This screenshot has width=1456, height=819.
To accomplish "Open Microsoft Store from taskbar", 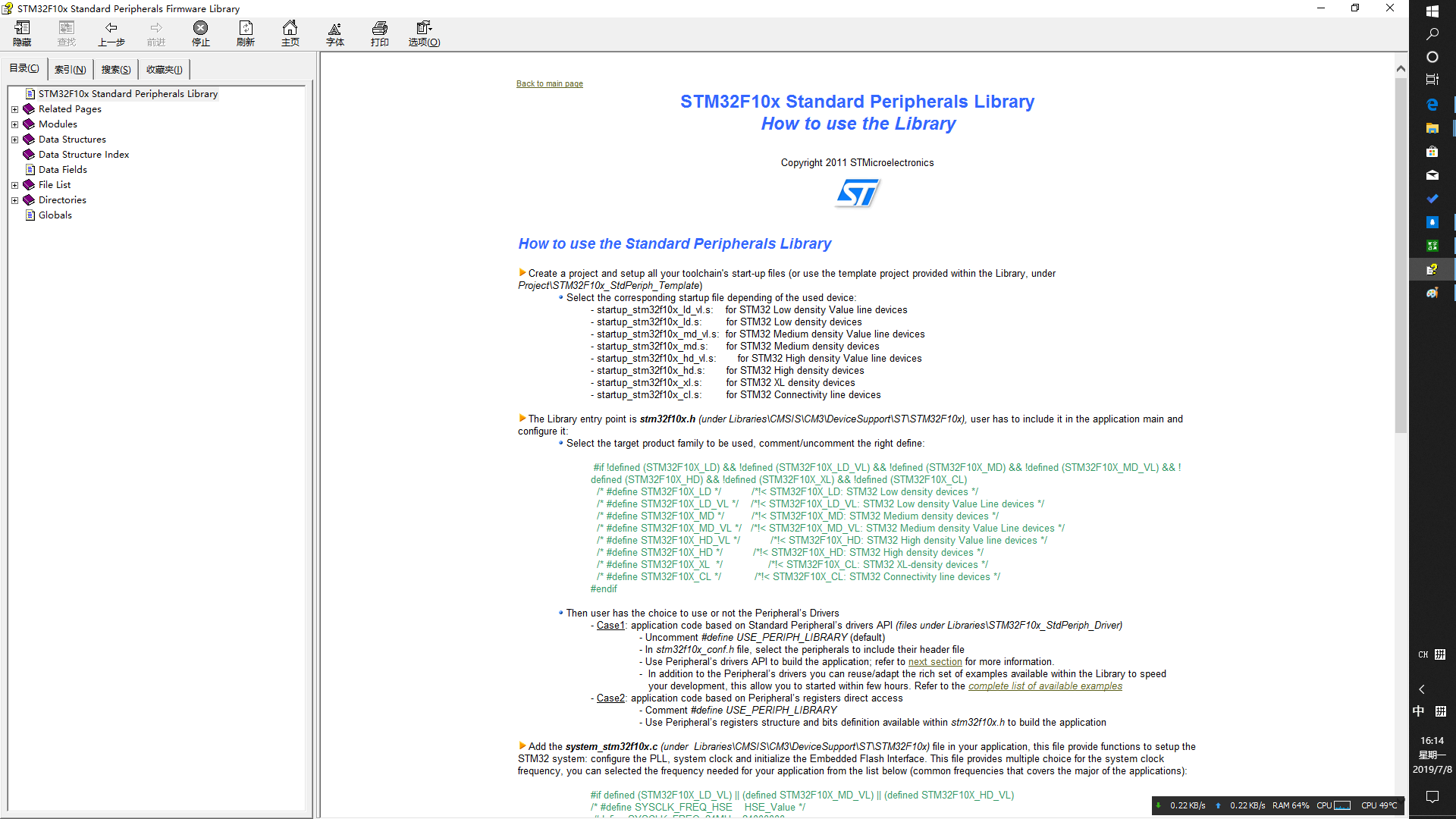I will click(x=1432, y=152).
